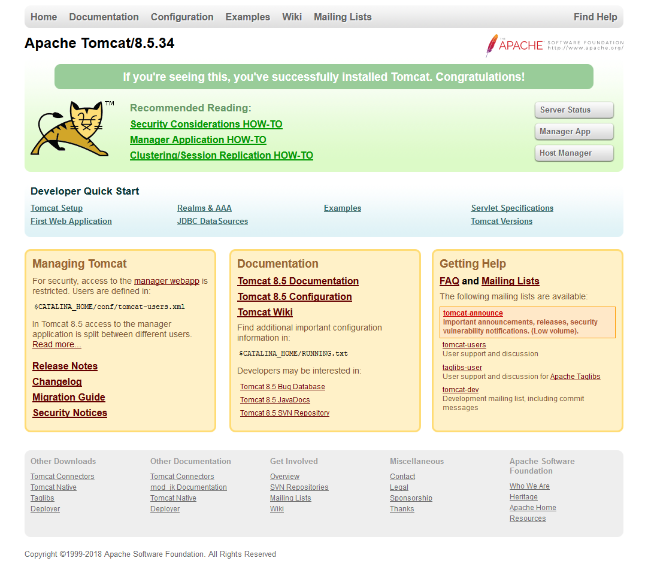Go to Configuration in the top navigation
Viewport: 648px width, 567px height.
pos(182,17)
